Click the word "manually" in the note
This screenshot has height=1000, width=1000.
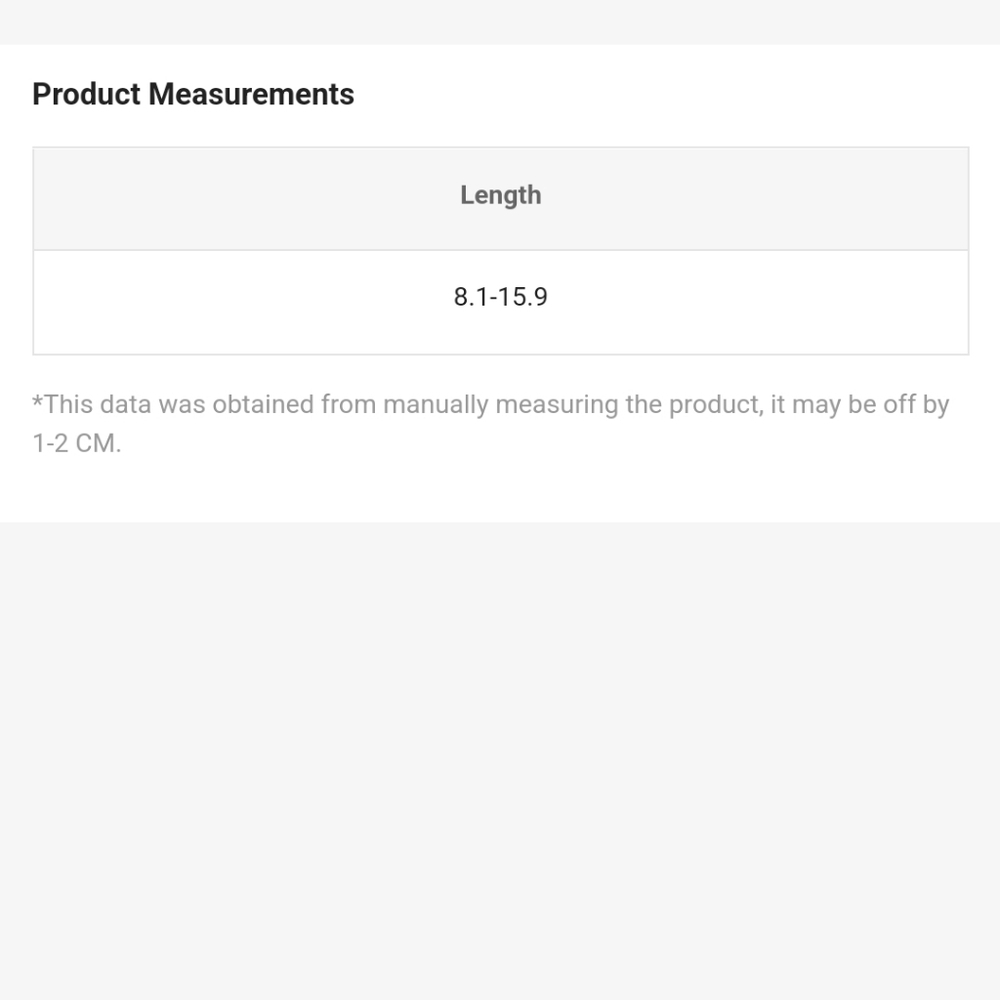(436, 404)
